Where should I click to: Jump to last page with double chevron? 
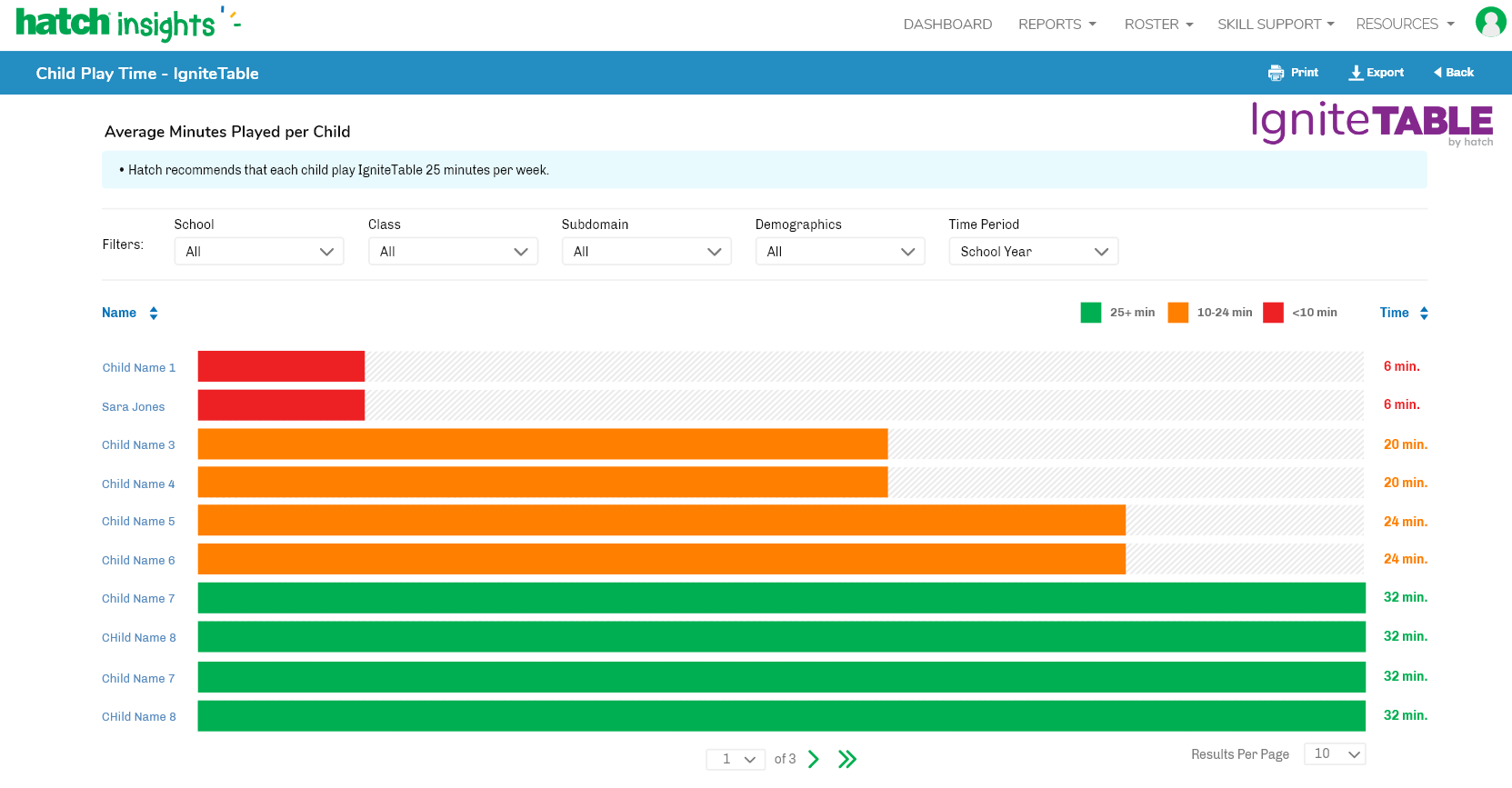[847, 759]
